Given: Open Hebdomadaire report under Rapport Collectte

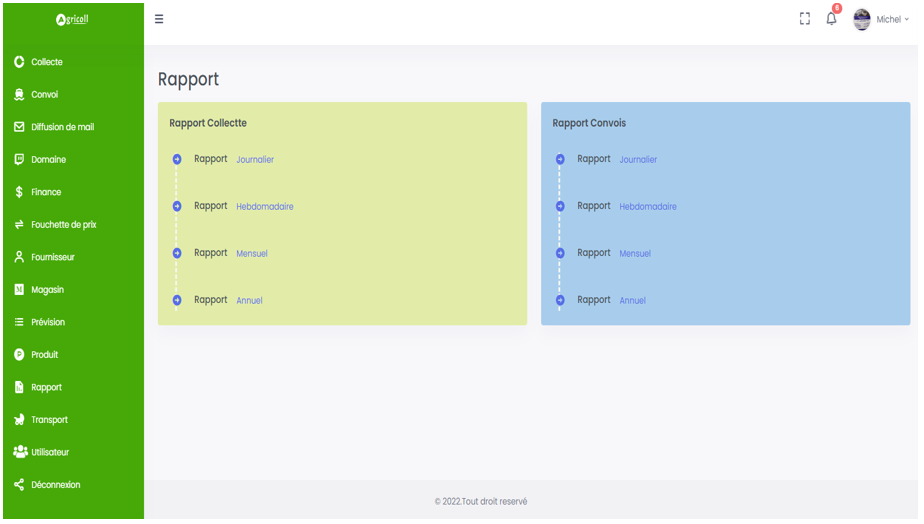Looking at the screenshot, I should pos(265,207).
